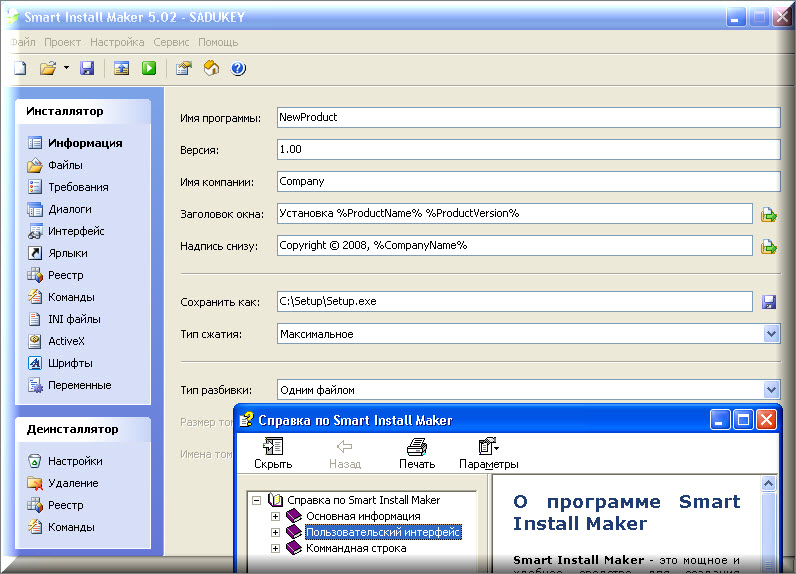Open Настройки in the uninstaller section
The image size is (796, 574).
[75, 461]
